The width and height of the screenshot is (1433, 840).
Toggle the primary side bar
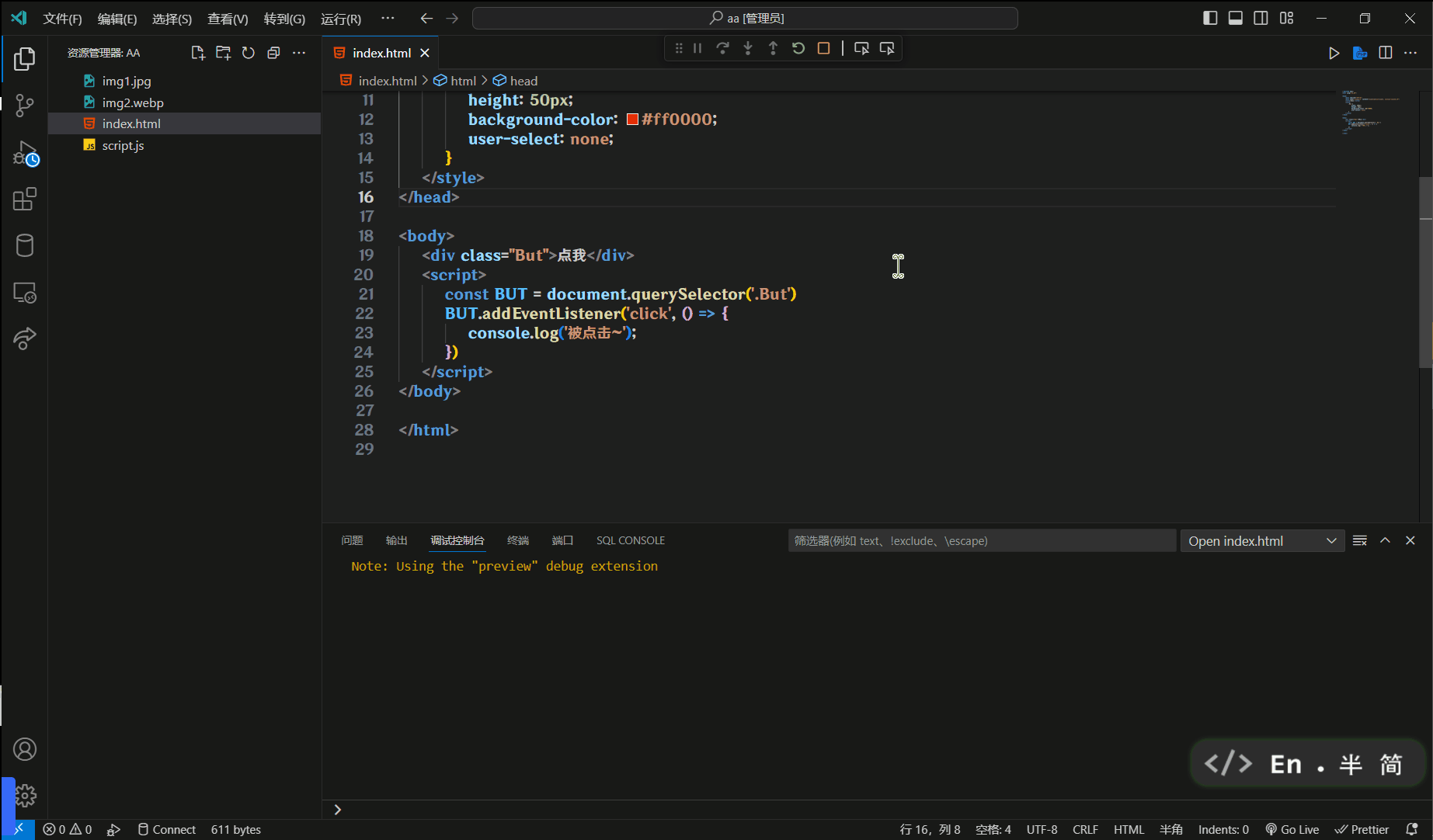pos(1210,18)
